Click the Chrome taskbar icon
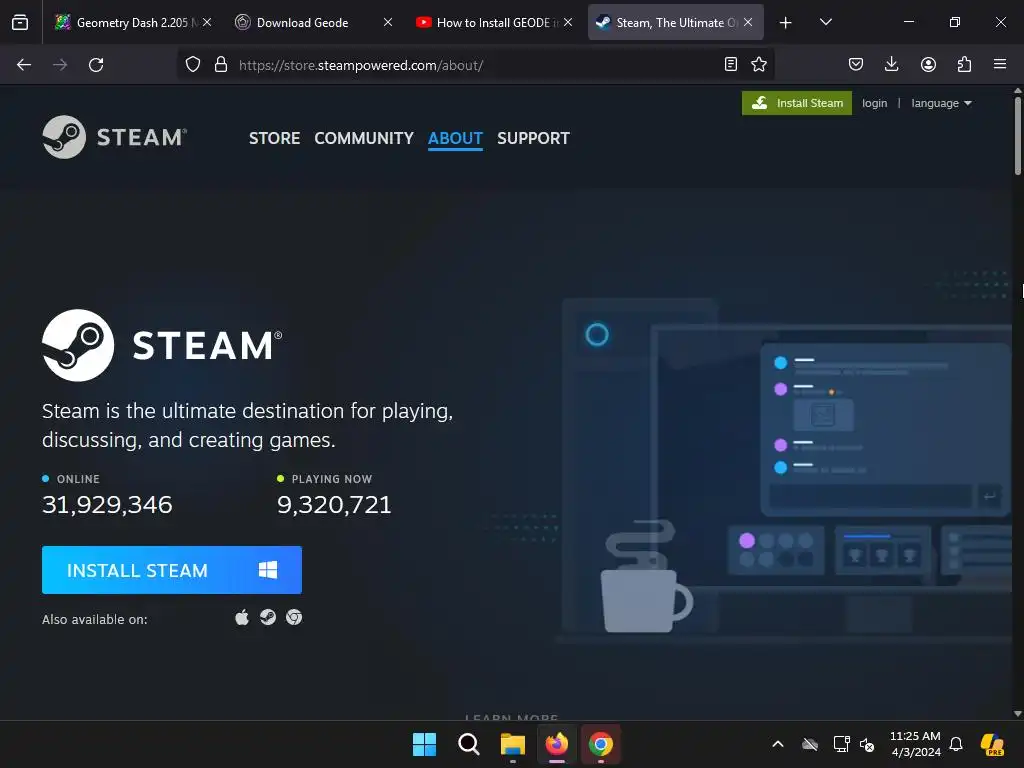1024x768 pixels. [x=601, y=744]
